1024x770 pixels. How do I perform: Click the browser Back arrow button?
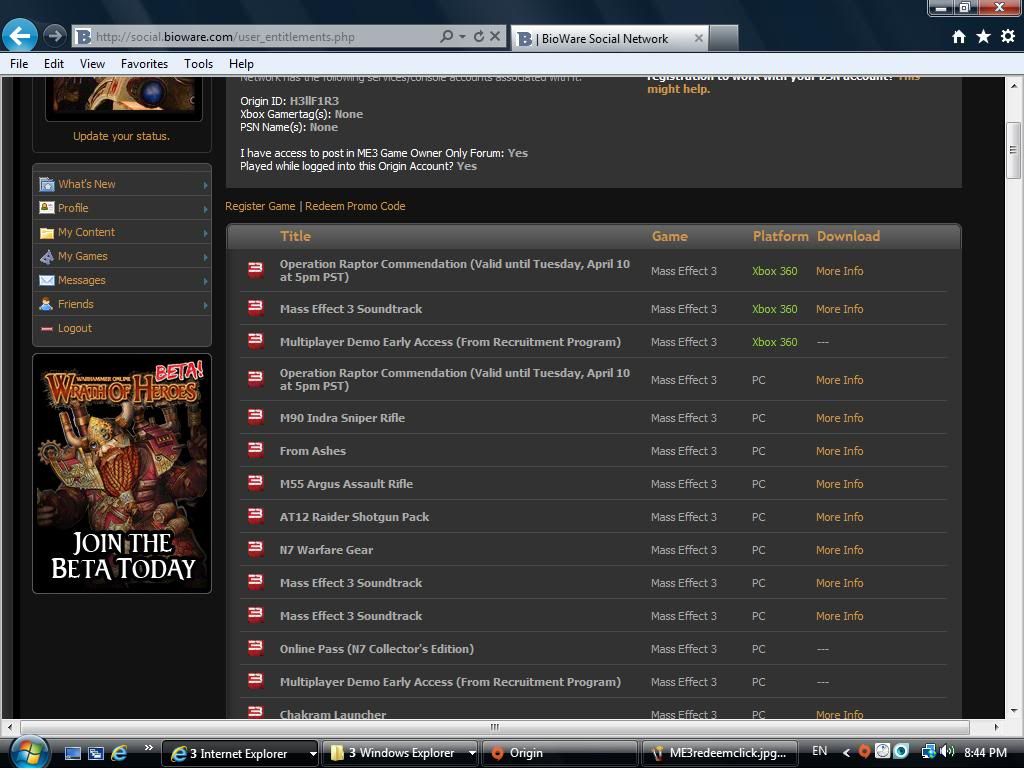[x=20, y=36]
